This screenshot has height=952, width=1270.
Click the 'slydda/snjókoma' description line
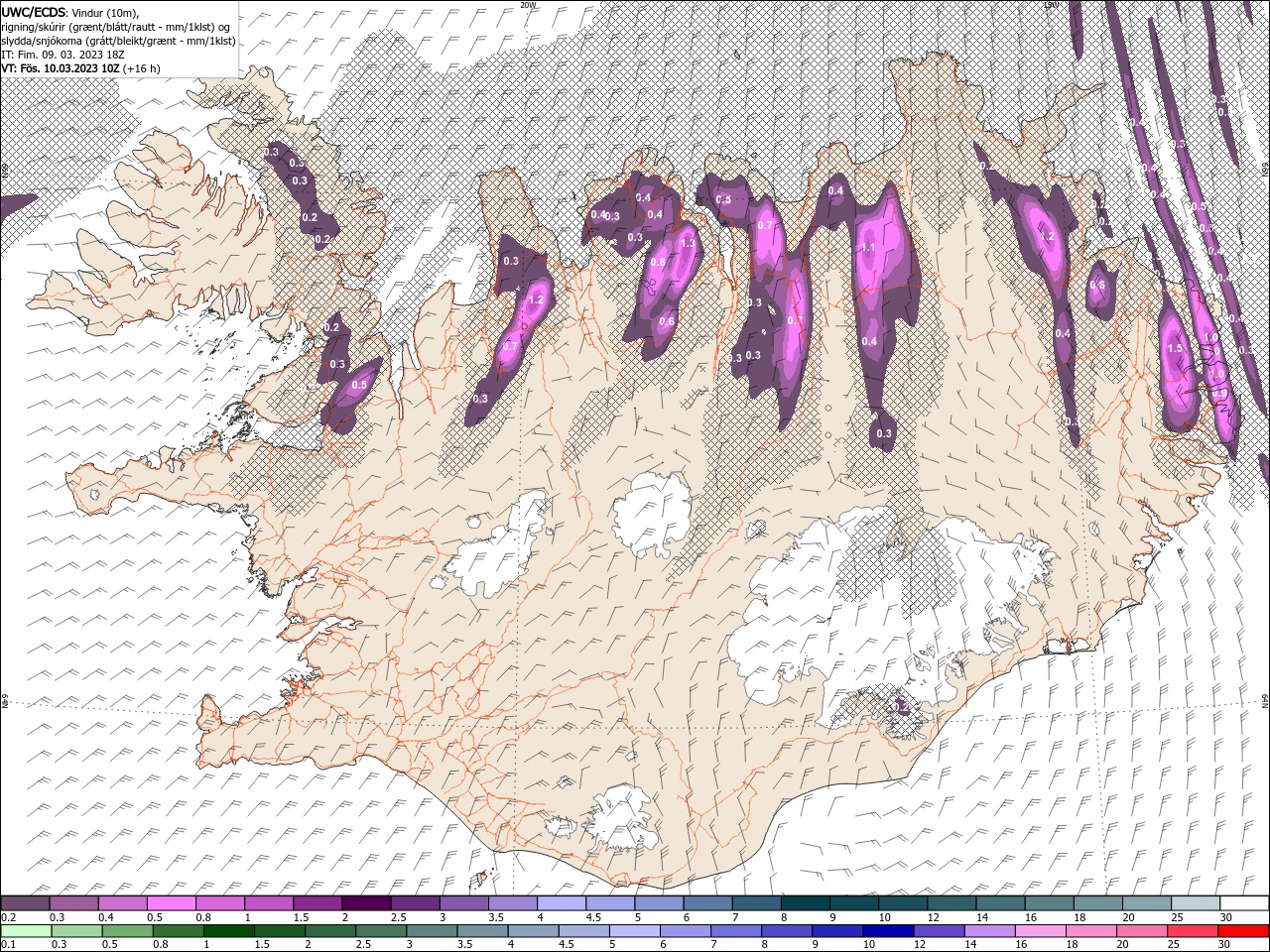pyautogui.click(x=118, y=41)
